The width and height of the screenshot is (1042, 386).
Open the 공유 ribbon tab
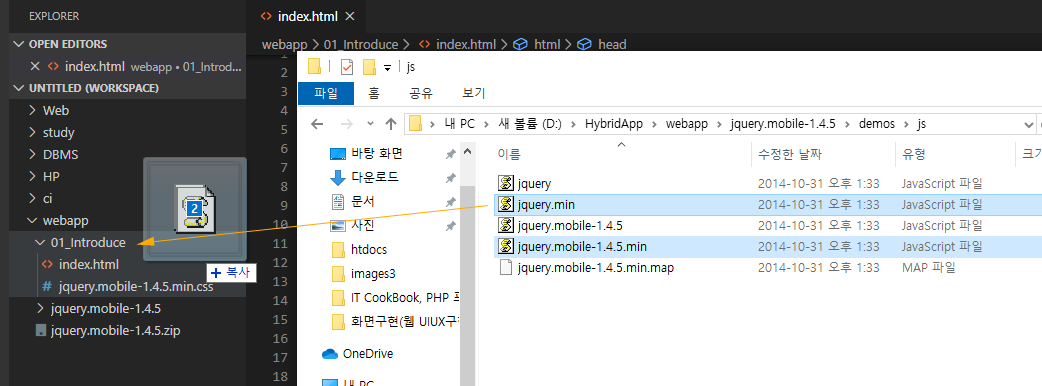[x=420, y=94]
